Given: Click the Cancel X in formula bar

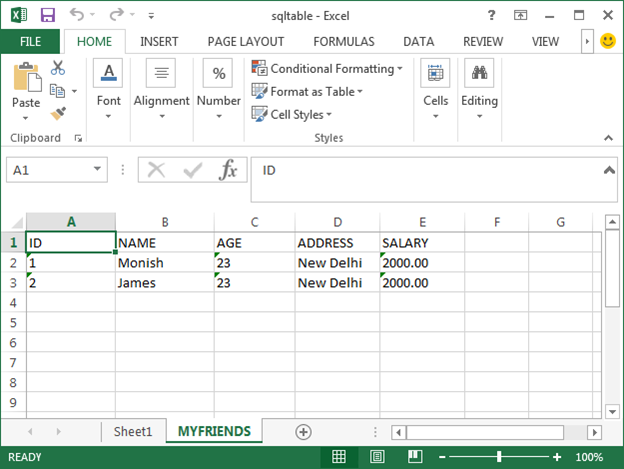Looking at the screenshot, I should tap(156, 170).
